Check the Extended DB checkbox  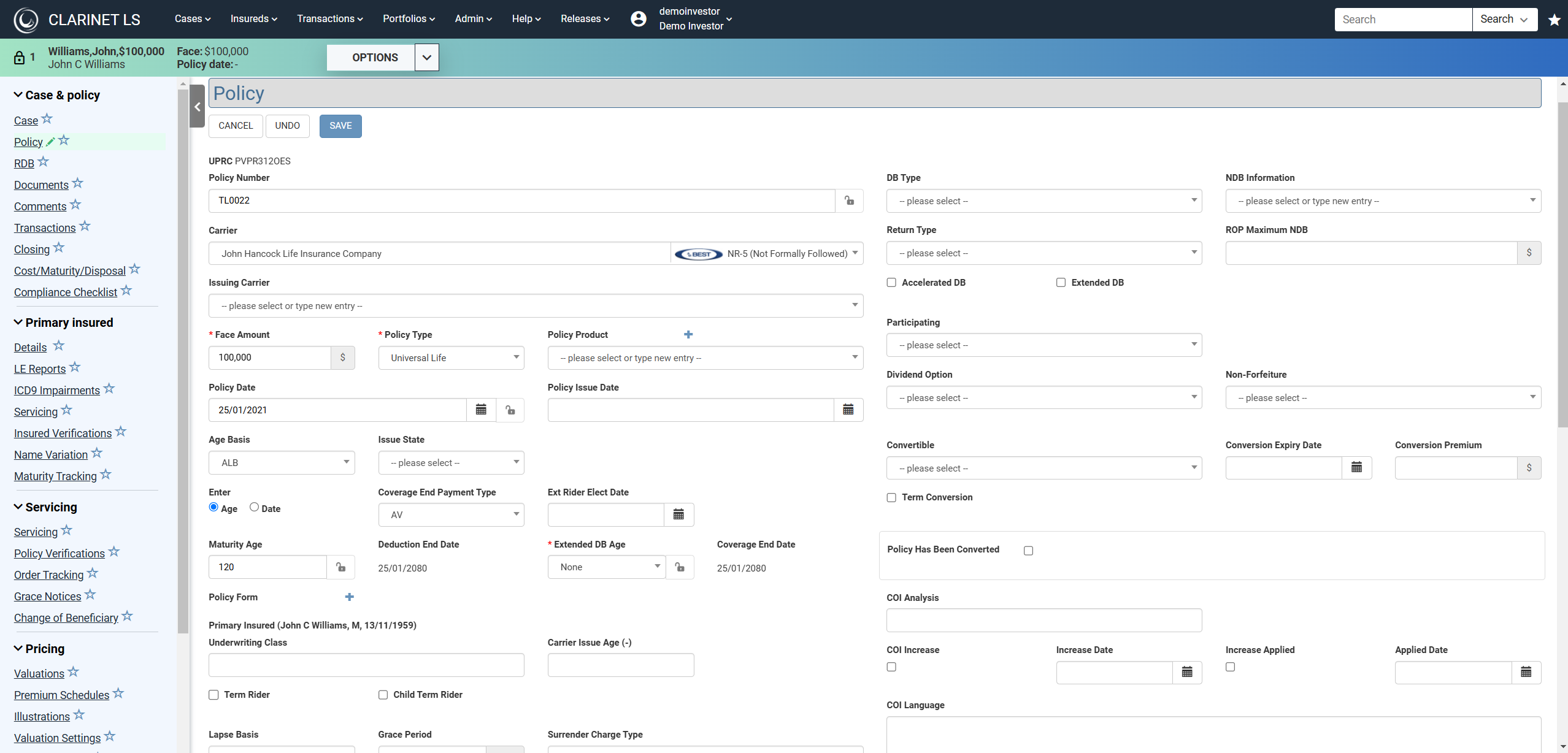1061,283
